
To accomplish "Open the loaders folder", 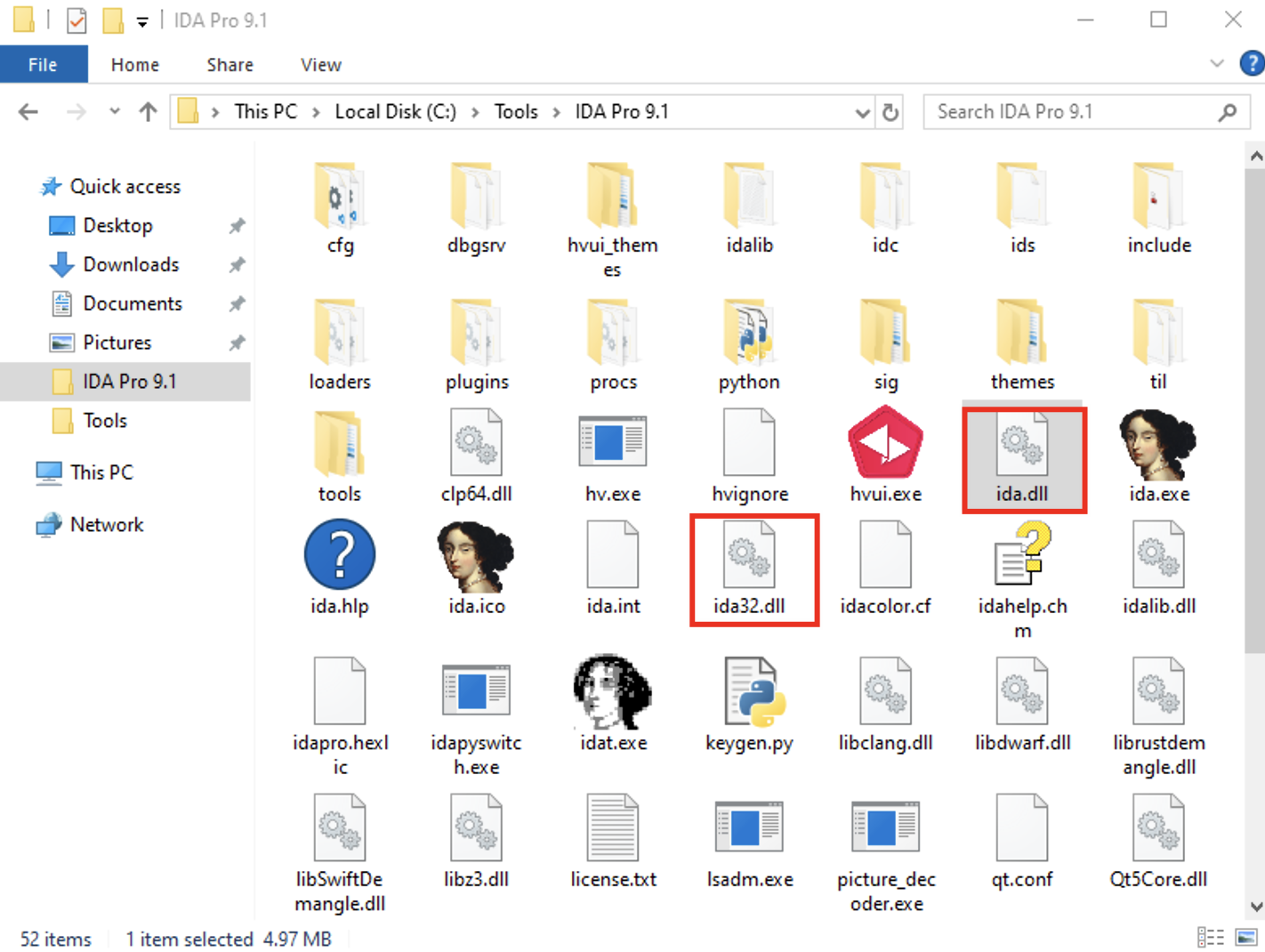I will click(340, 345).
